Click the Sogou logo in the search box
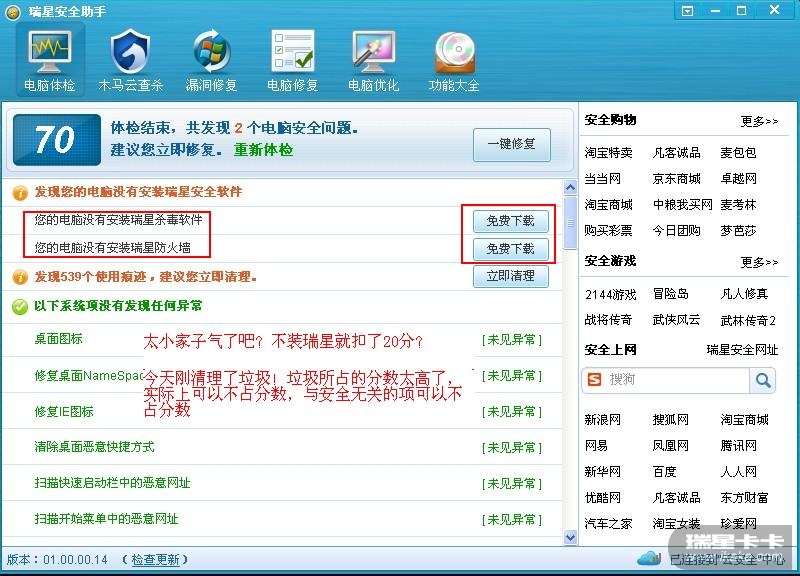This screenshot has width=800, height=576. pyautogui.click(x=594, y=379)
